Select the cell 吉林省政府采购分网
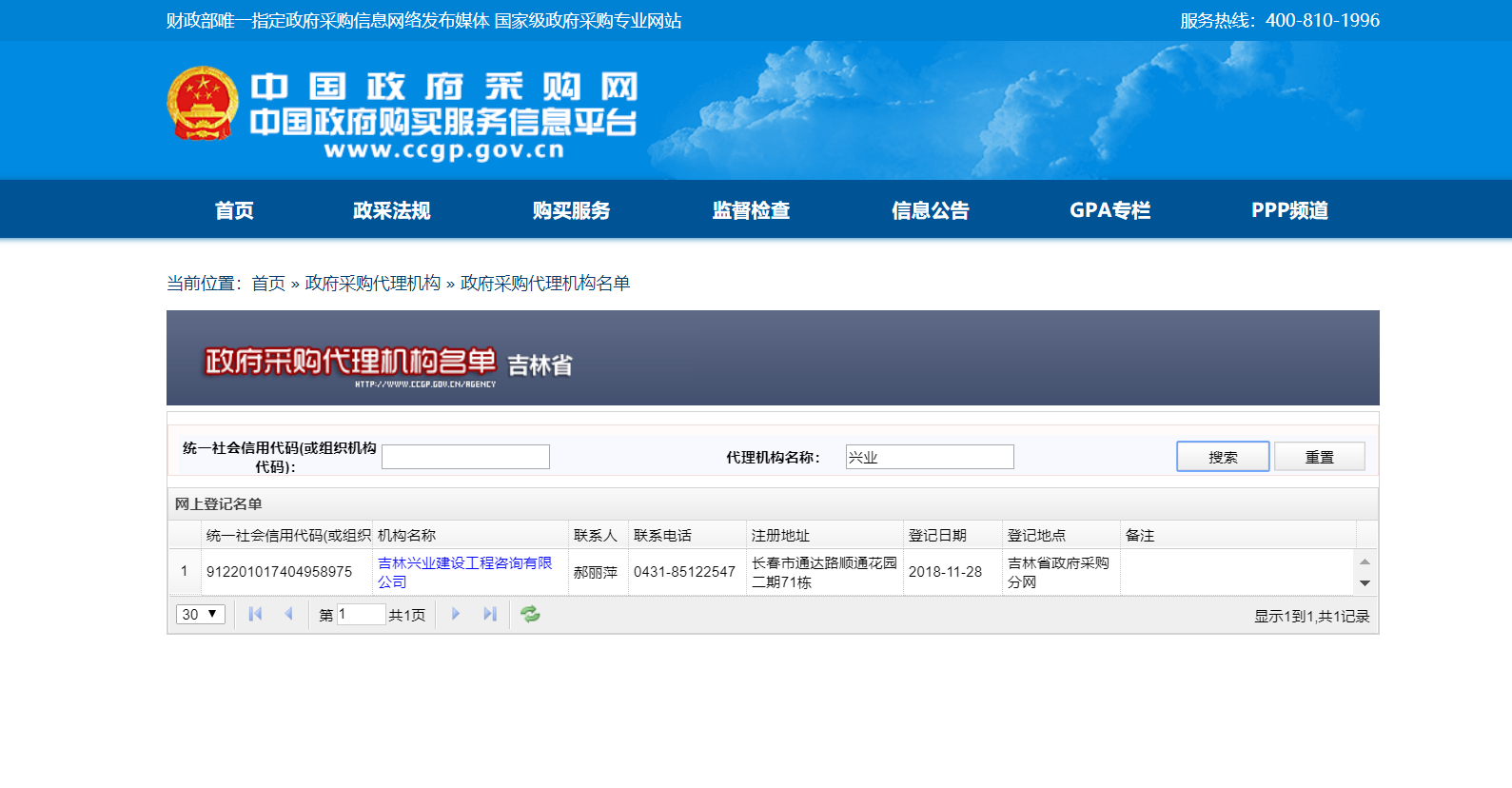Viewport: 1512px width, 788px height. pyautogui.click(x=1061, y=572)
